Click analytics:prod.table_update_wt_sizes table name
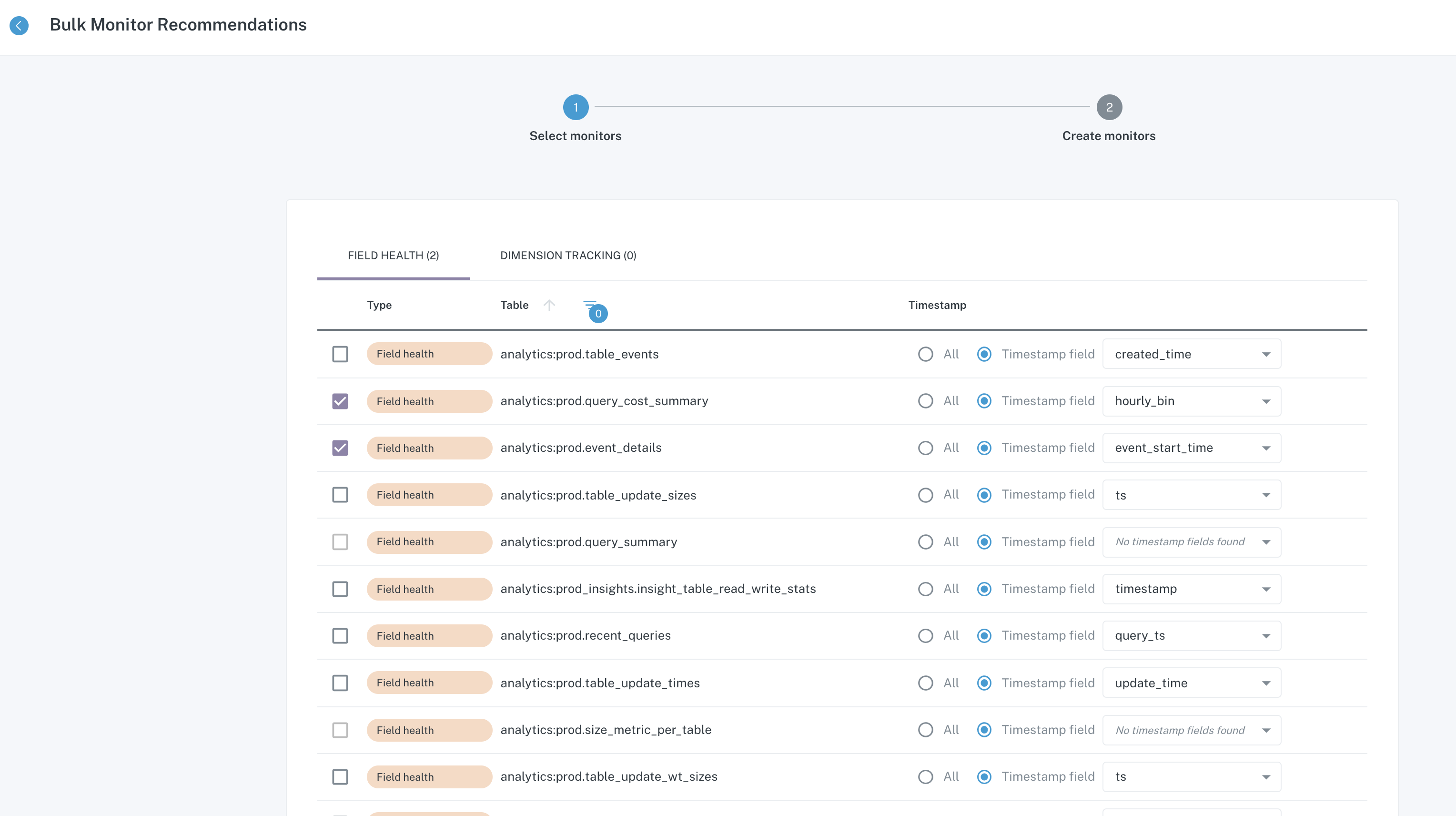Viewport: 1456px width, 816px height. pyautogui.click(x=609, y=777)
